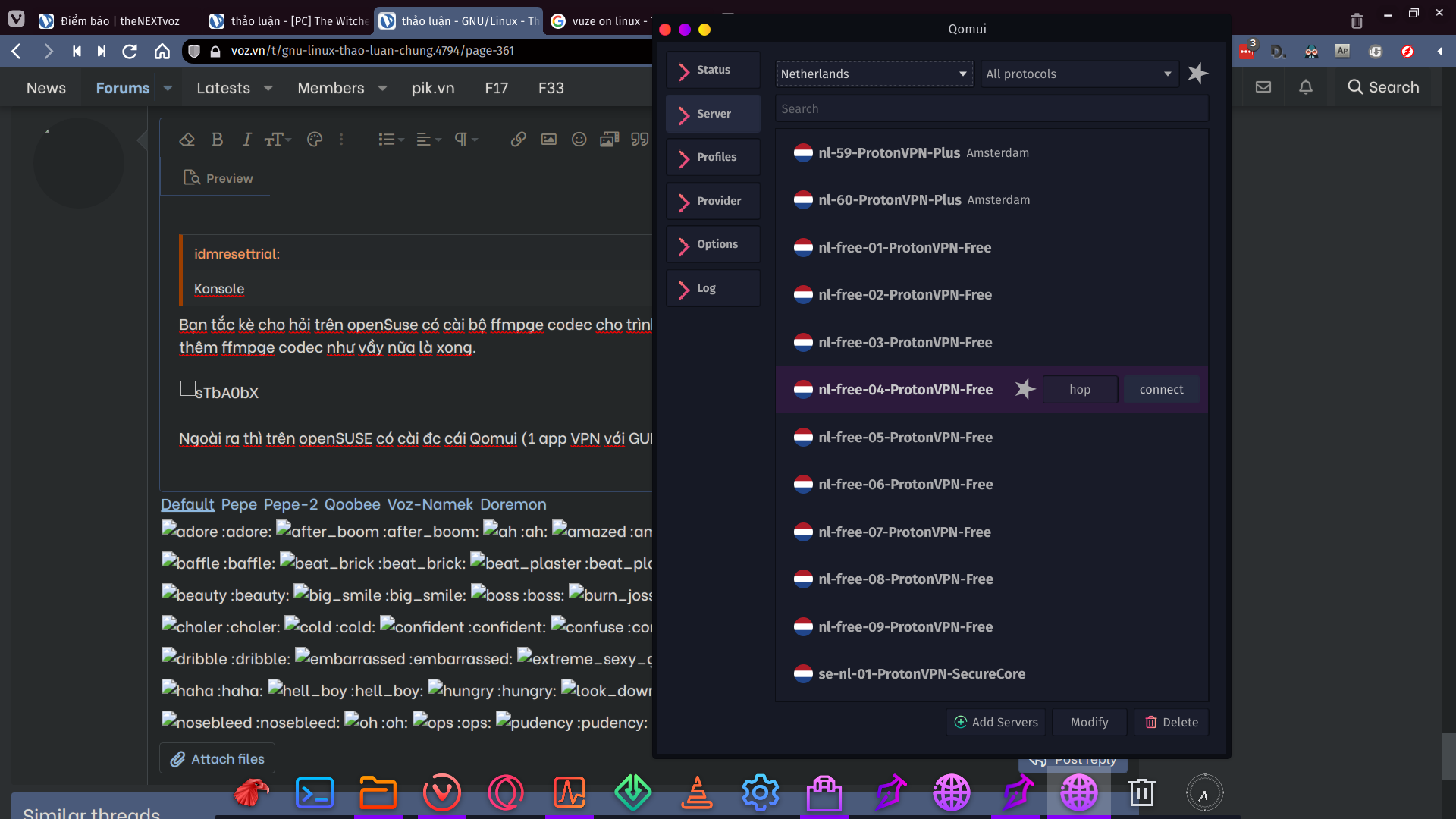Screen dimensions: 1456x819
Task: Launch VLC media player from the dock
Action: click(697, 793)
